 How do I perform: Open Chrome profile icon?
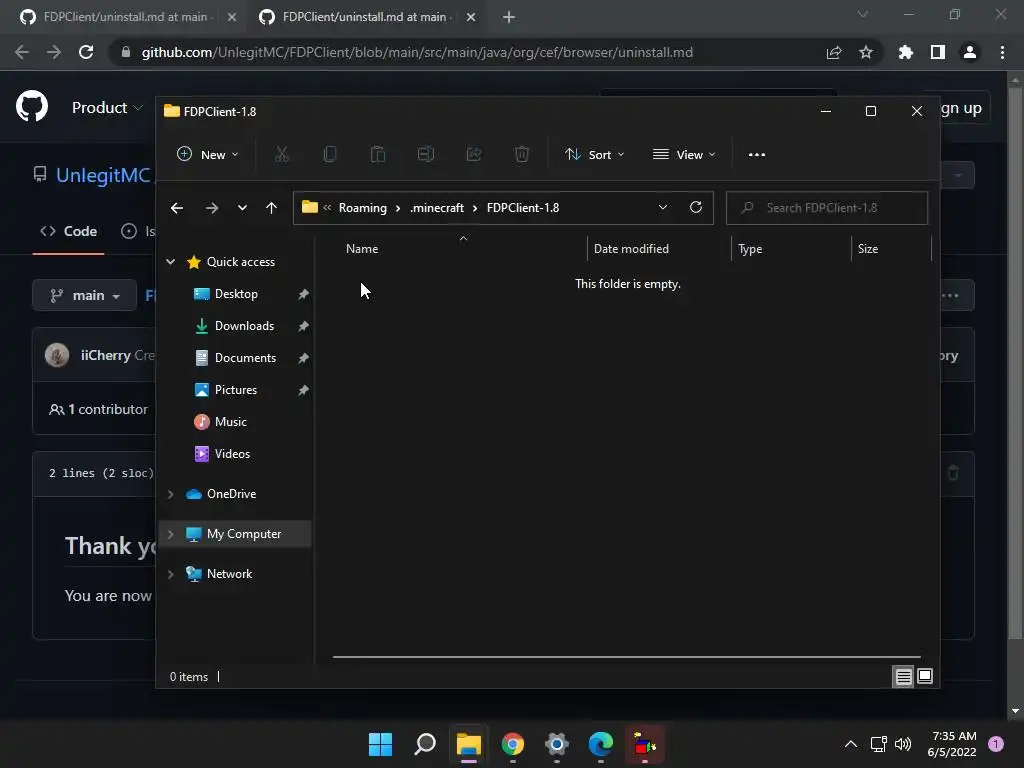coord(970,52)
